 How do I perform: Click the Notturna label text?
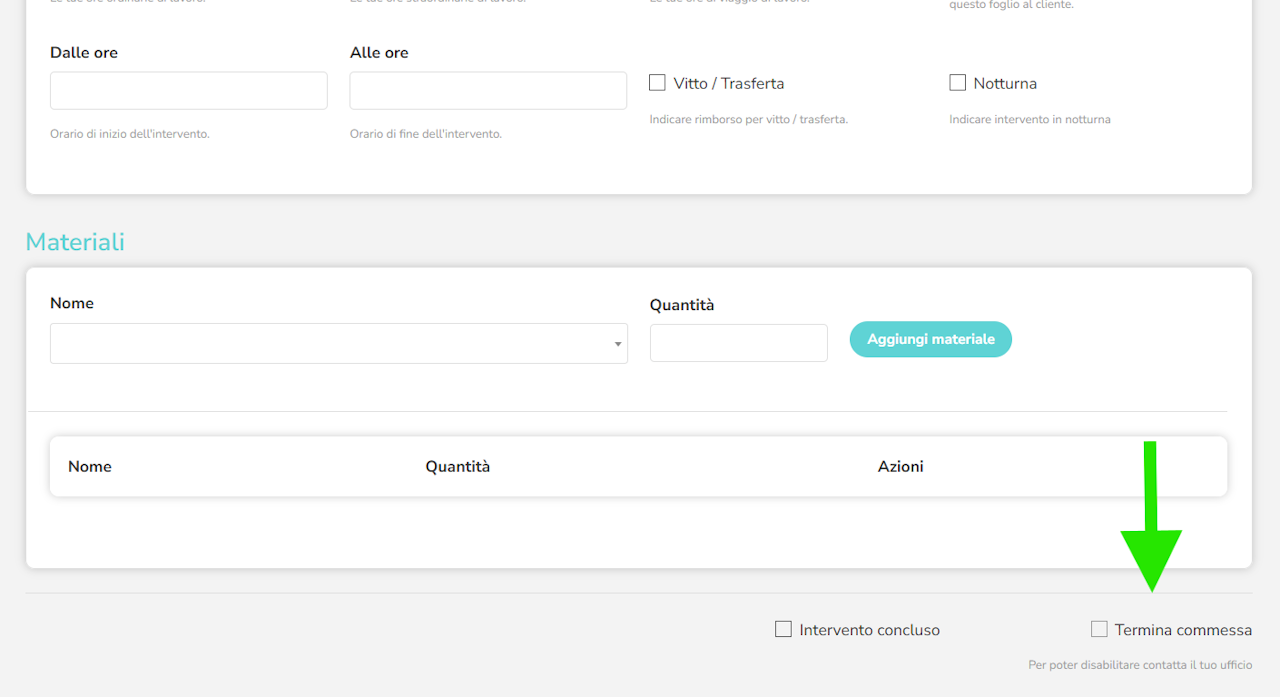(1004, 84)
